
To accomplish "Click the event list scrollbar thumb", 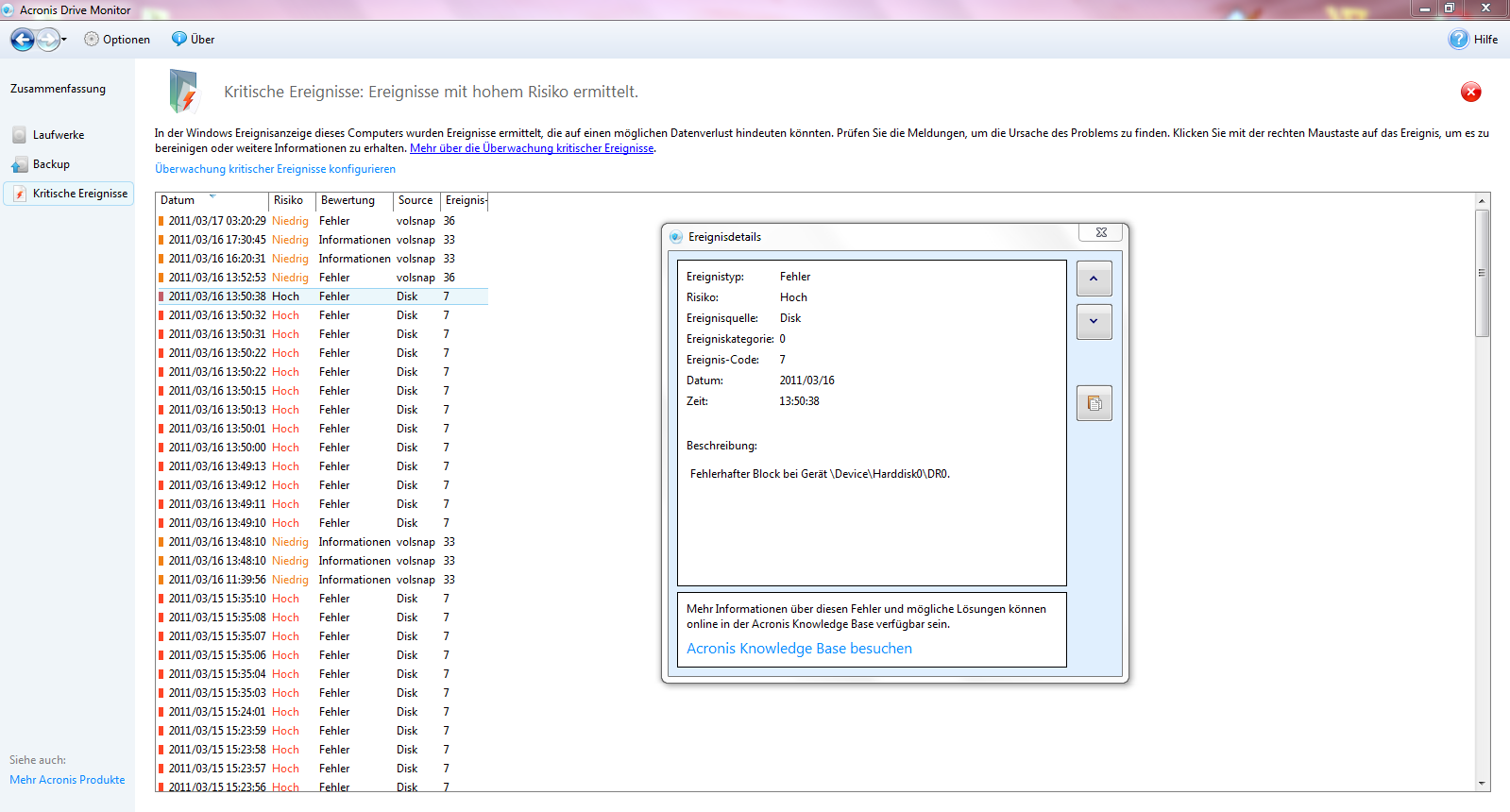I will [x=1482, y=273].
